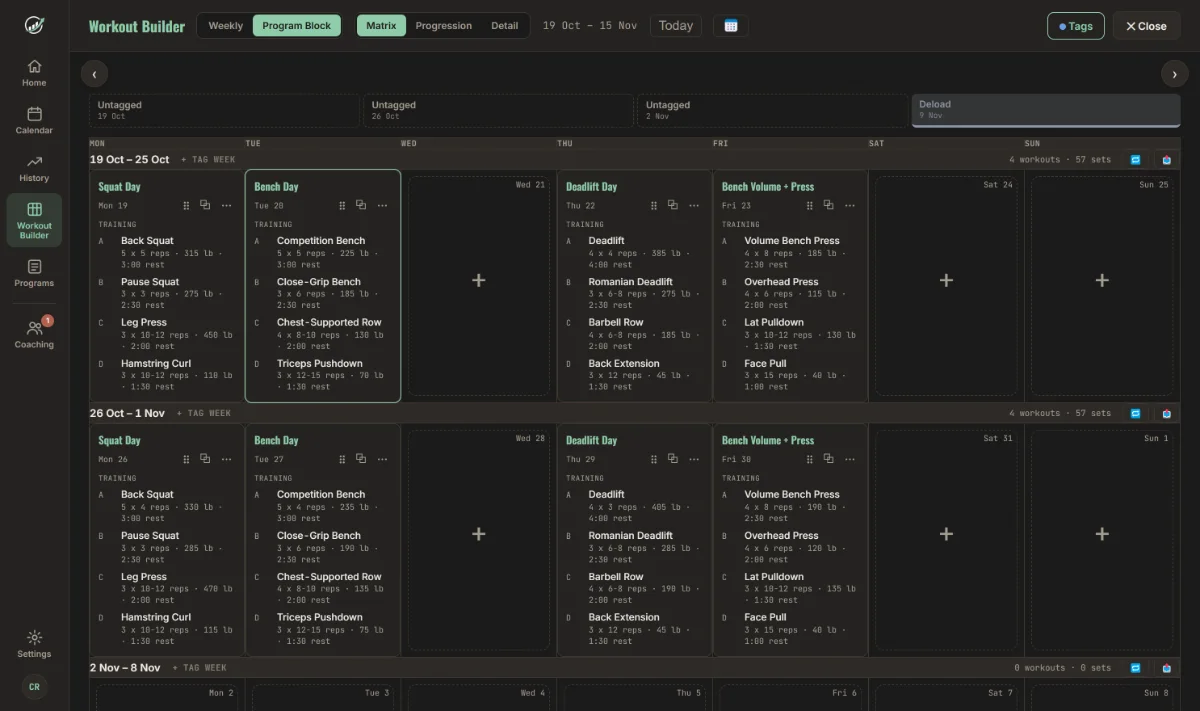
Task: Switch to the Progression tab
Action: (444, 26)
